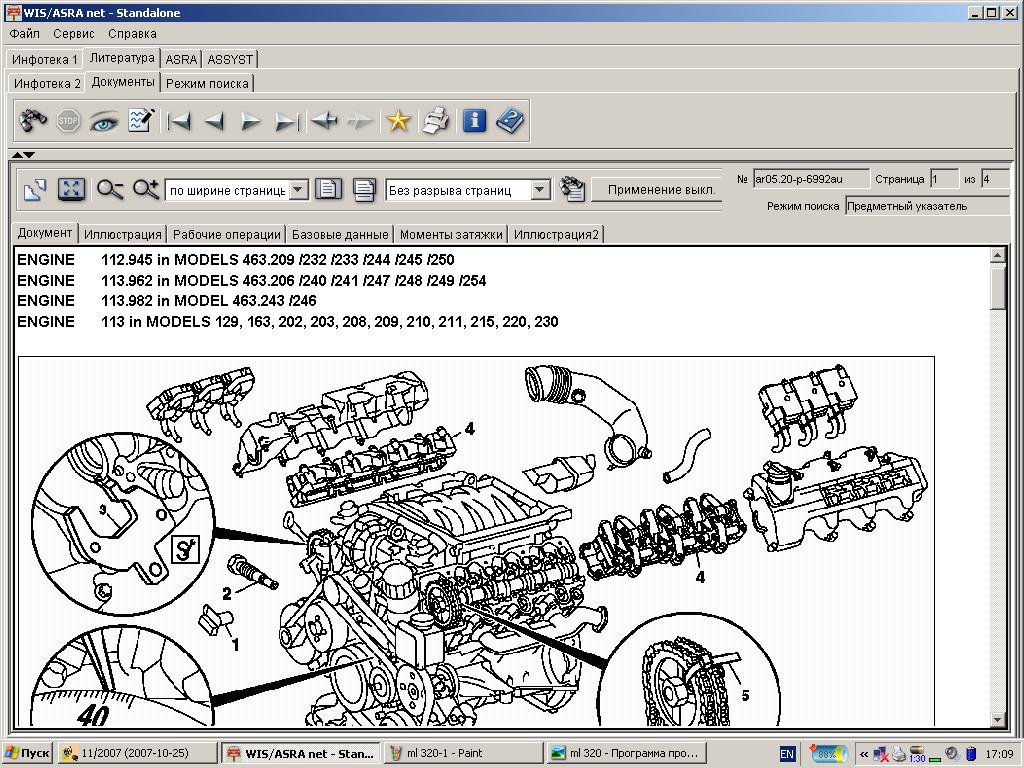Switch to the 'Моменты затяжки' tab
The width and height of the screenshot is (1024, 768).
451,234
